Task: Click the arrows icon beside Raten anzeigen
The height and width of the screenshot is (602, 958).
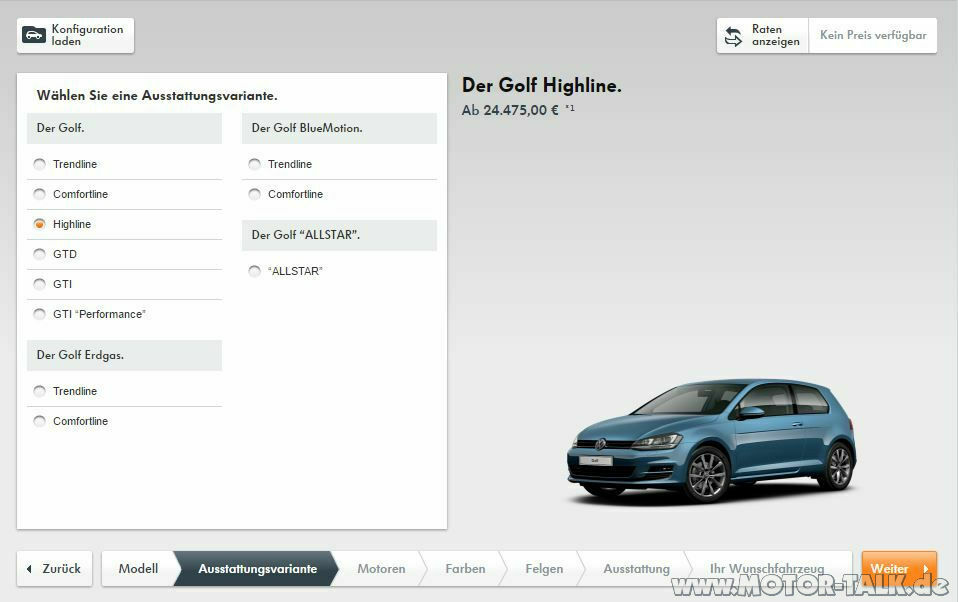Action: tap(733, 34)
